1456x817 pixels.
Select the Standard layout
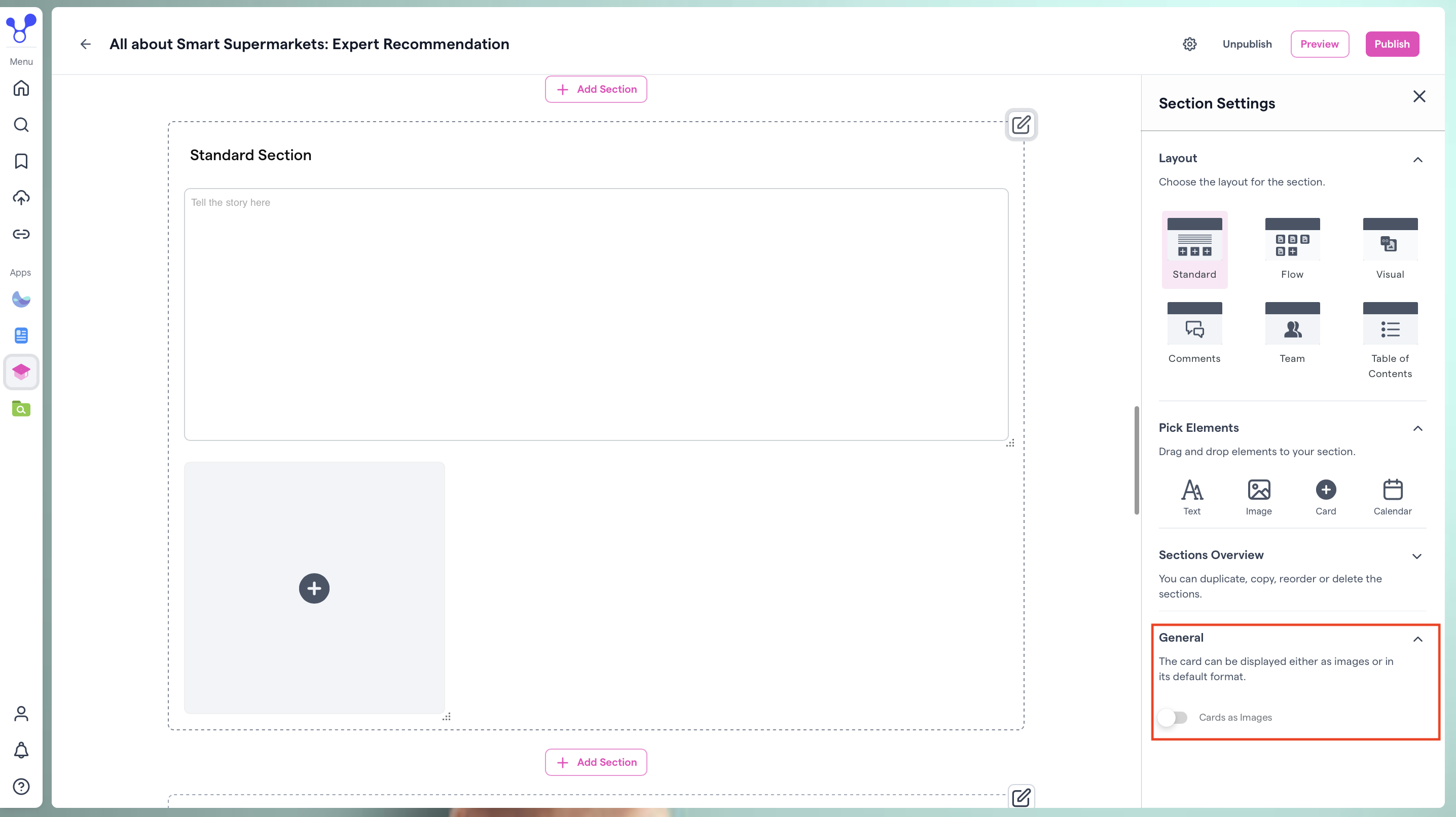coord(1194,249)
